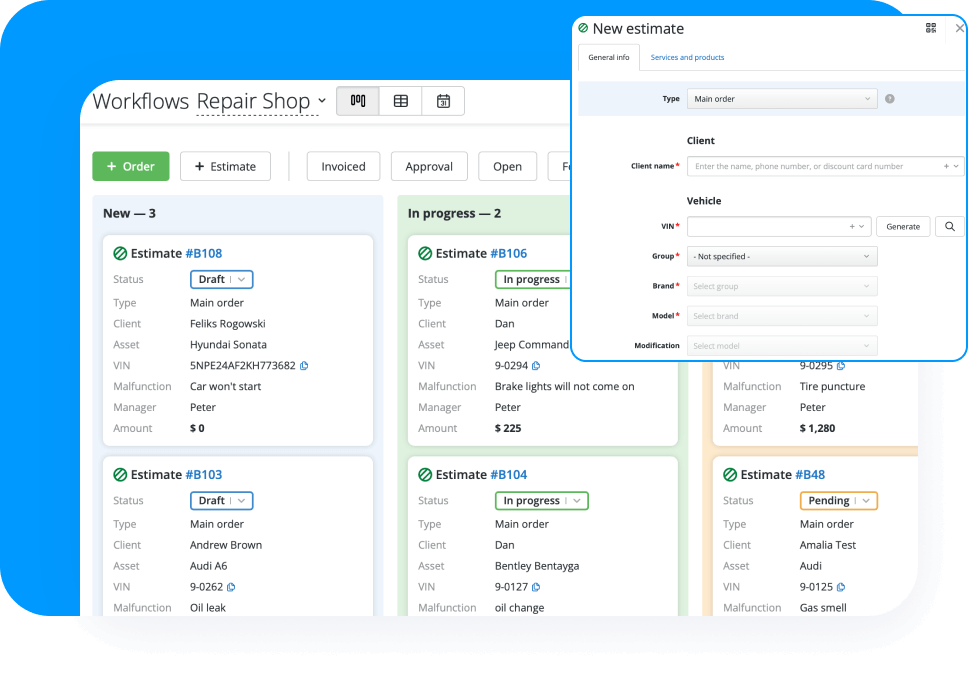Switch to kanban board view icon
The width and height of the screenshot is (978, 688).
[x=358, y=101]
